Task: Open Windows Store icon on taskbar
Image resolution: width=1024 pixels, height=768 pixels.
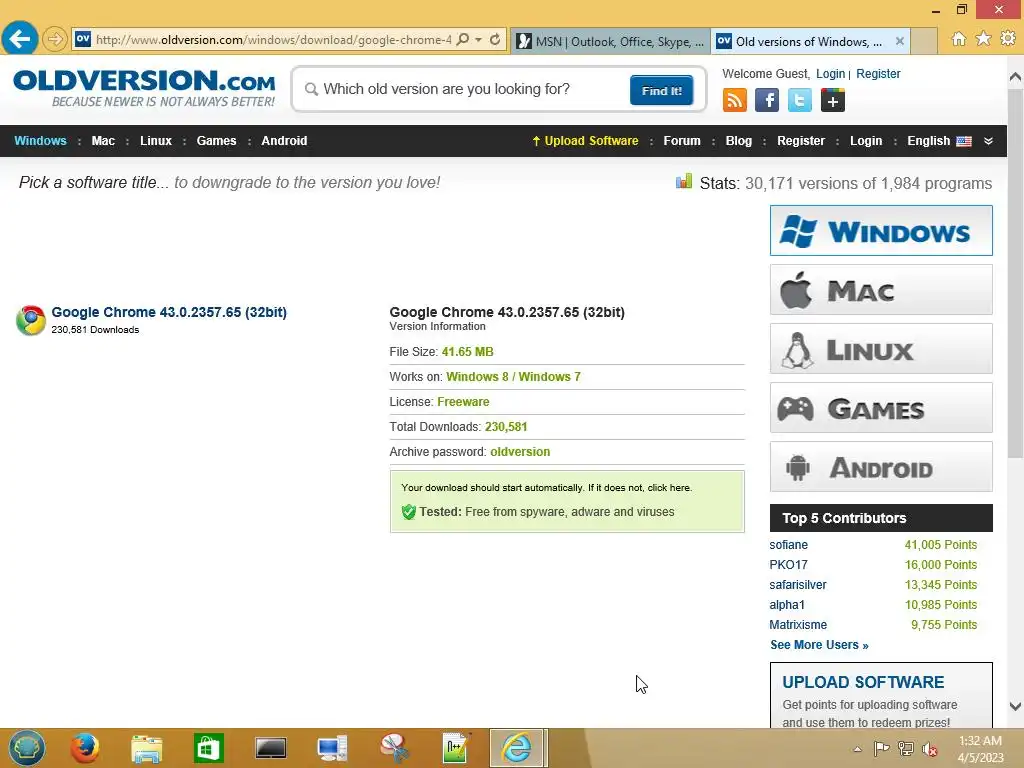Action: [x=208, y=748]
